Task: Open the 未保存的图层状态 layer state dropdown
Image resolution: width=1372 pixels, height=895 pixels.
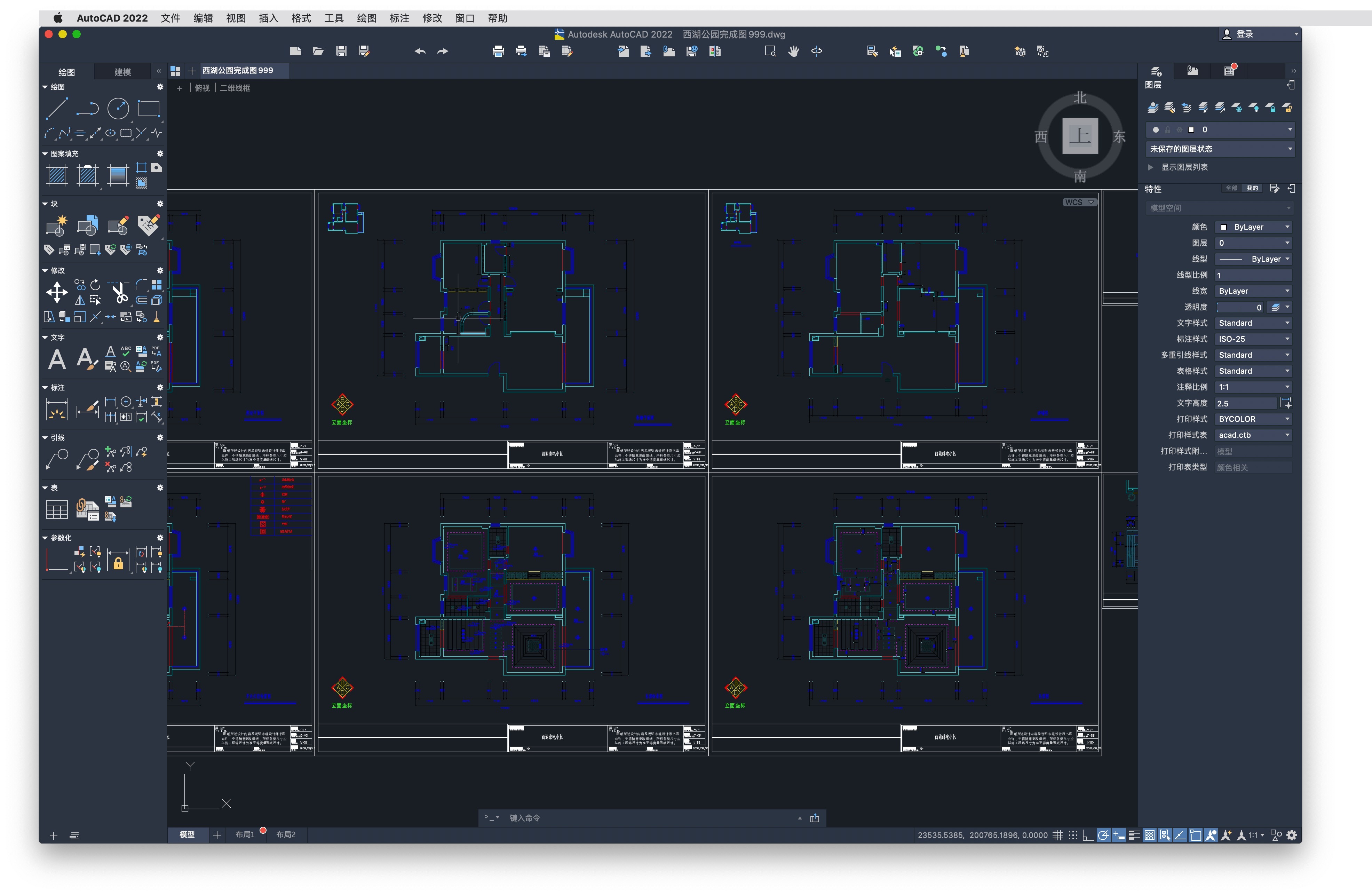Action: [x=1219, y=149]
